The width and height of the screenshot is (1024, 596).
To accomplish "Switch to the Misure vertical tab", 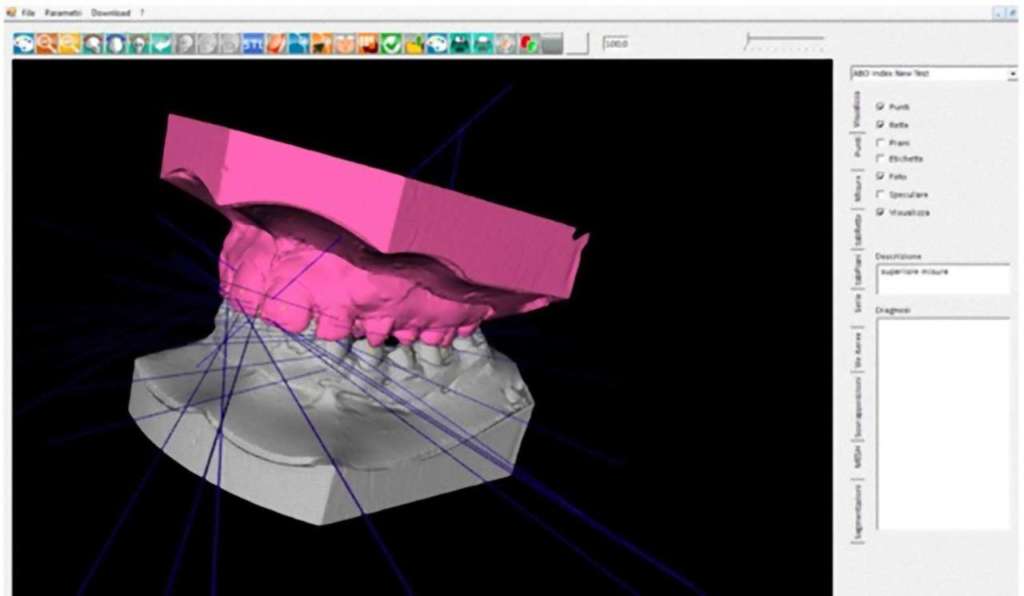I will click(x=858, y=188).
